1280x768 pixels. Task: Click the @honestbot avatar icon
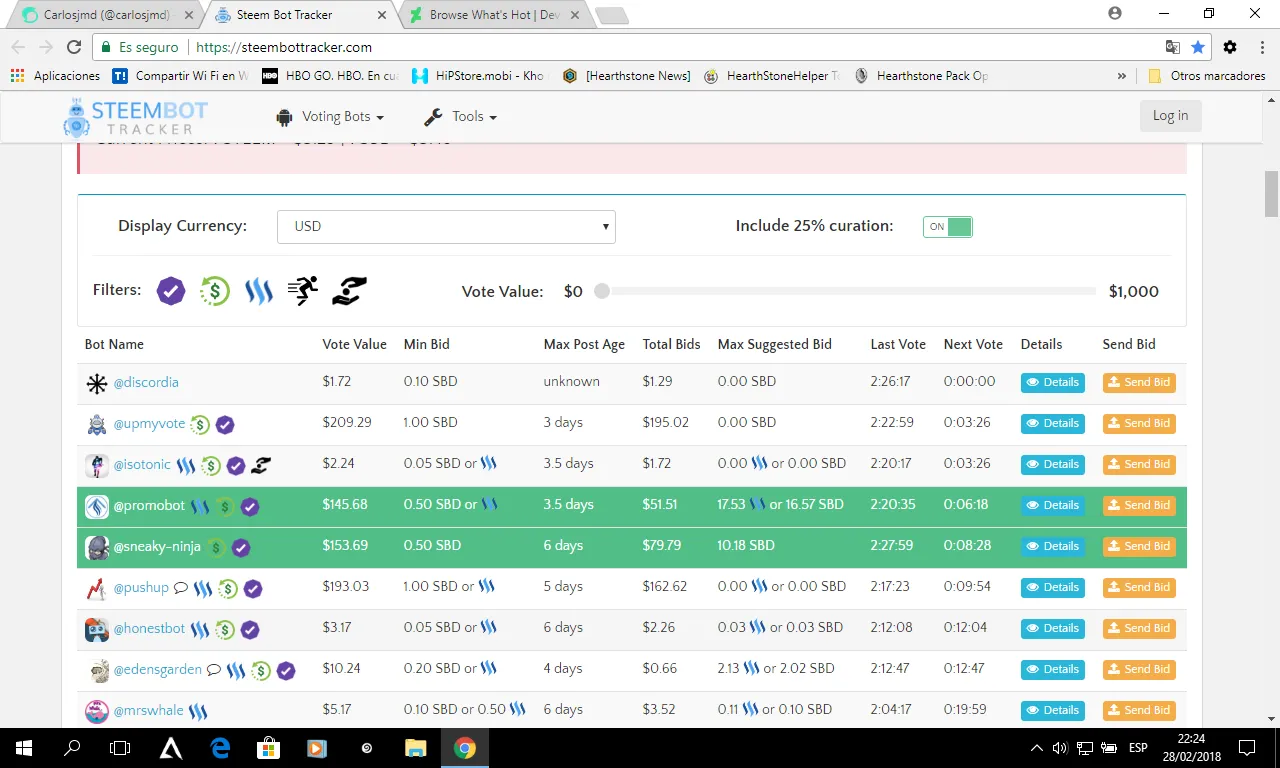(x=97, y=630)
